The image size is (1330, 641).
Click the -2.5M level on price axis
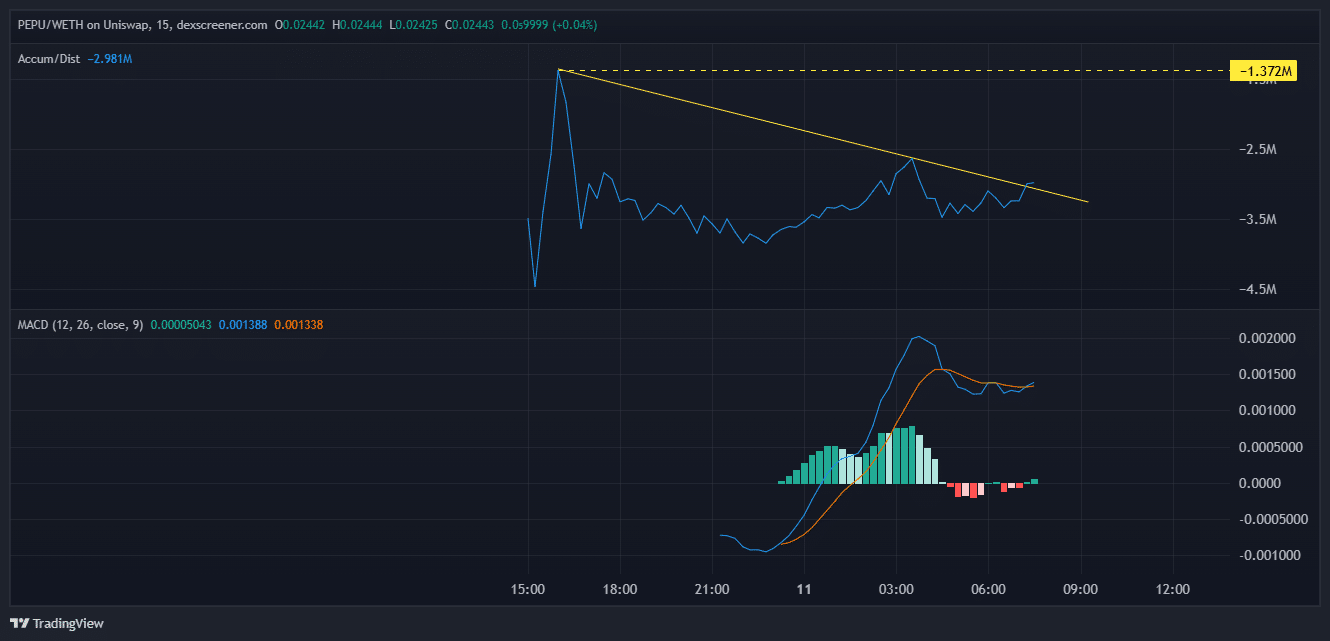[1257, 149]
